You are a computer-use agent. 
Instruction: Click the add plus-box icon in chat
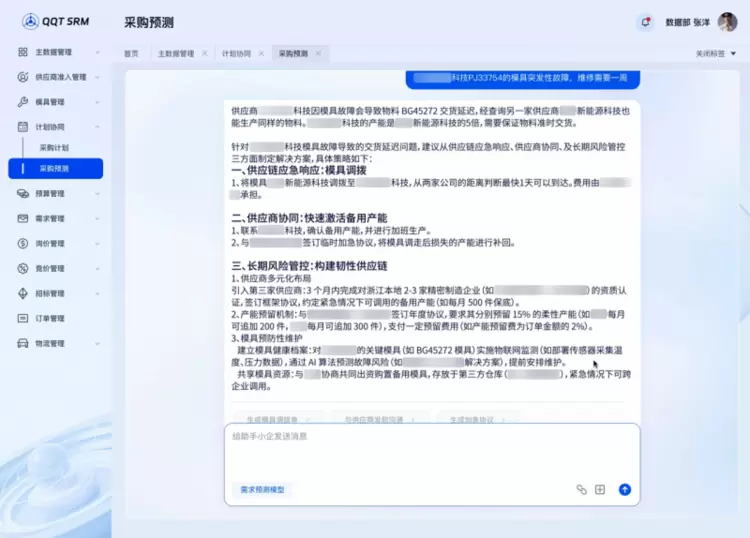tap(600, 490)
